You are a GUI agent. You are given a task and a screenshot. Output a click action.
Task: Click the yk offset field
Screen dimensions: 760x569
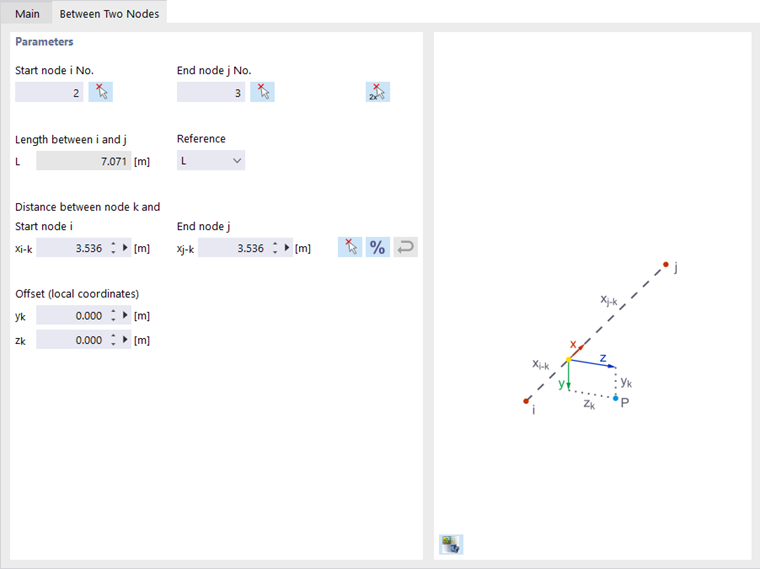point(72,316)
